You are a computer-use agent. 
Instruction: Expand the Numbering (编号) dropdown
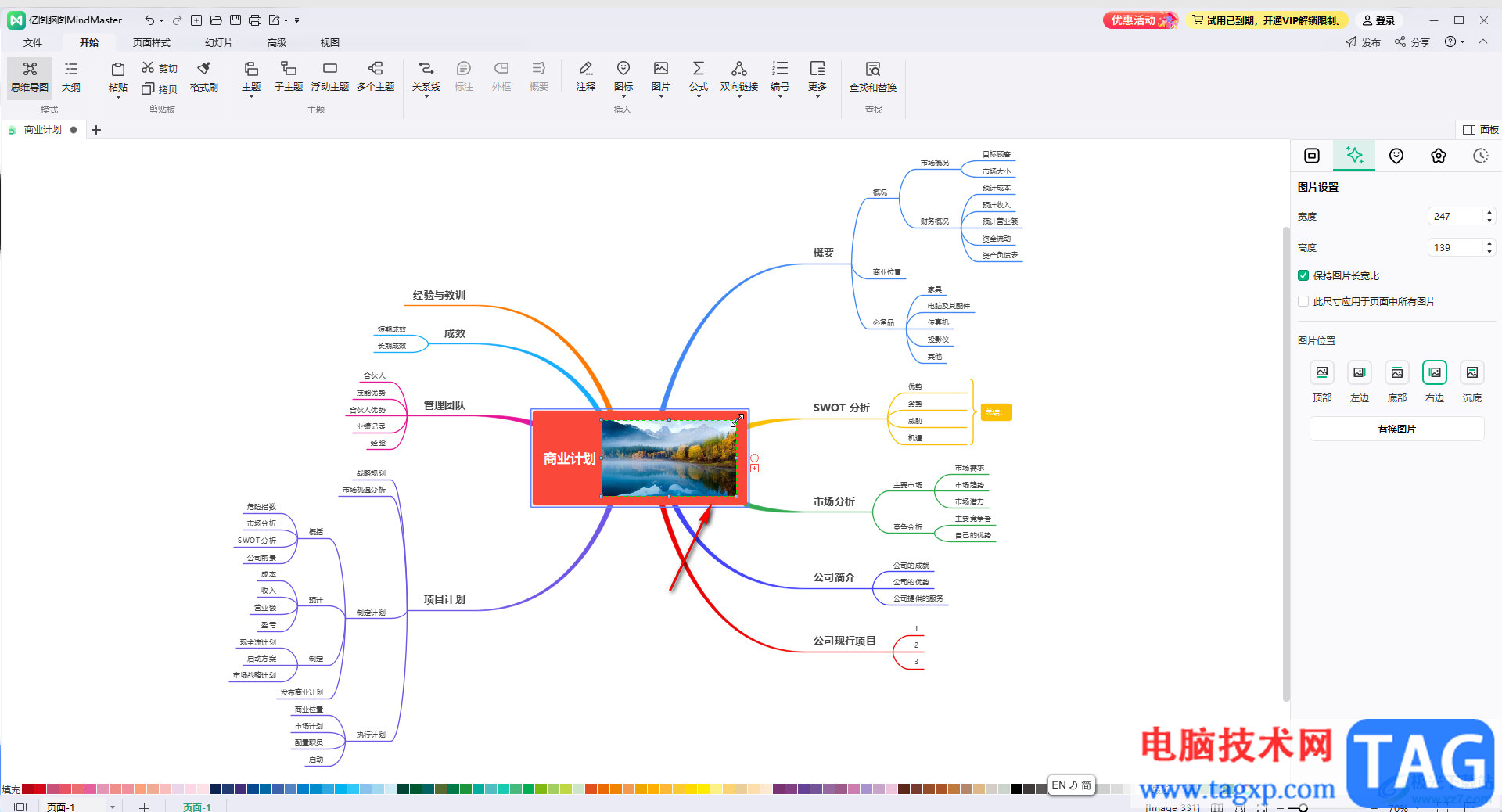(x=780, y=97)
